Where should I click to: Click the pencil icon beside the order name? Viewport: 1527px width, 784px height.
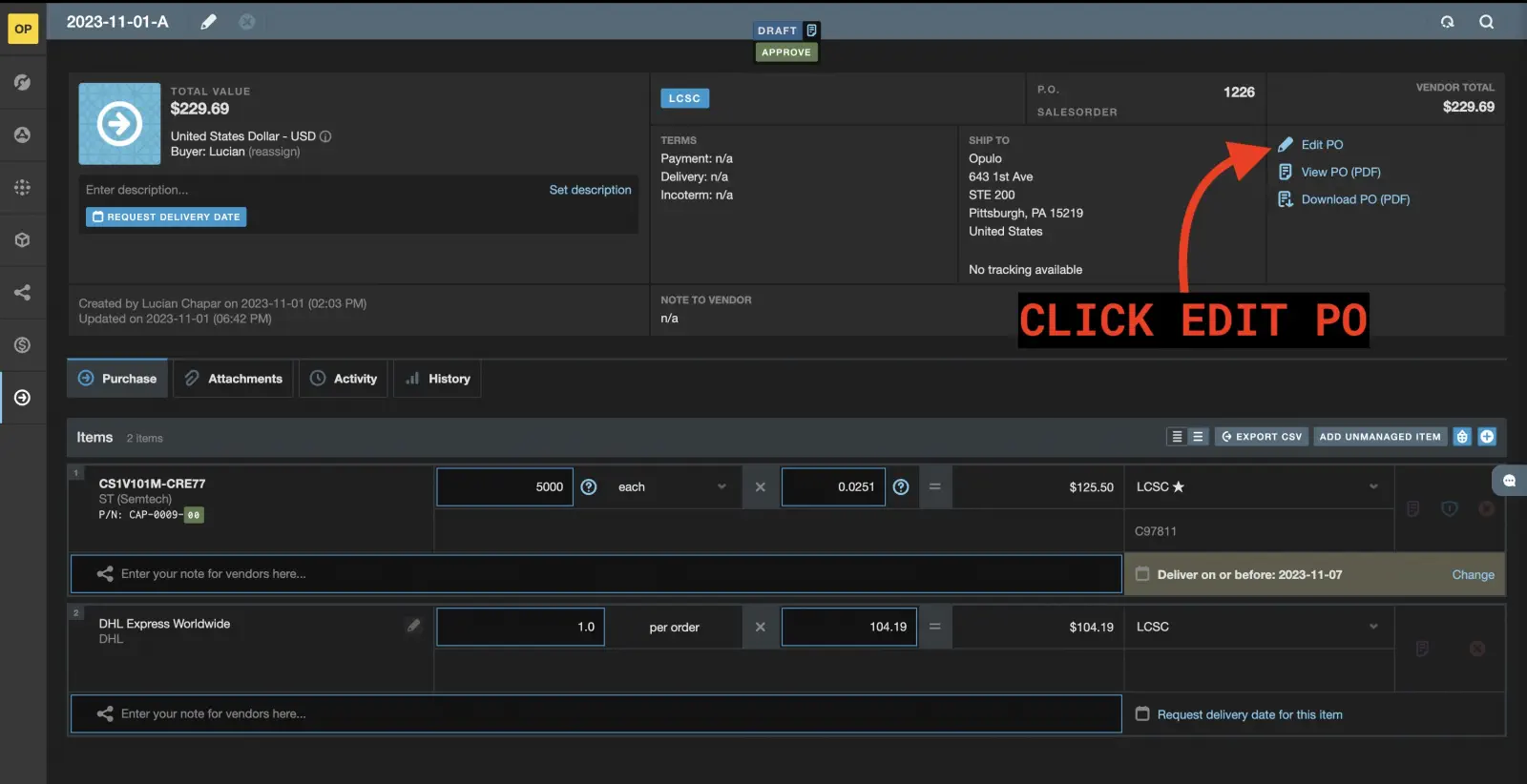(x=208, y=22)
